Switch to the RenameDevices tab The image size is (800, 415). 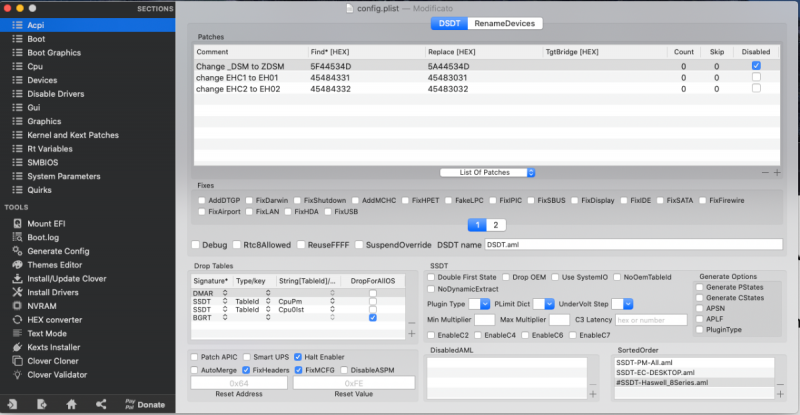tap(505, 23)
